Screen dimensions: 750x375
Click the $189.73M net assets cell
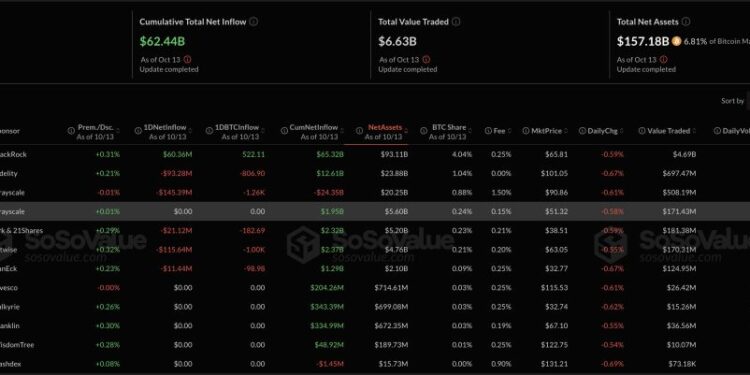pos(391,344)
